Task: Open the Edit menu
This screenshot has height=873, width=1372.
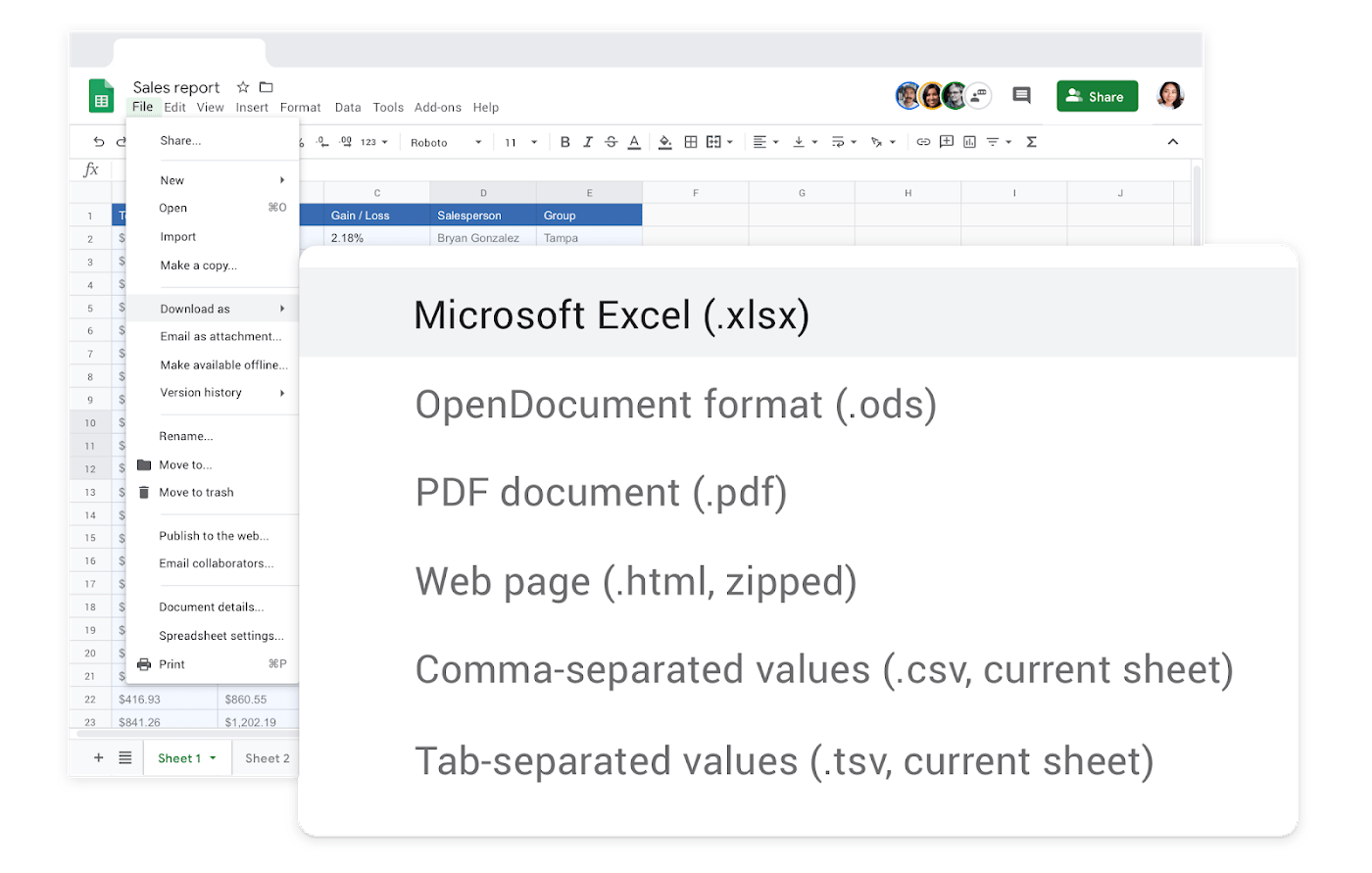Action: click(x=175, y=108)
